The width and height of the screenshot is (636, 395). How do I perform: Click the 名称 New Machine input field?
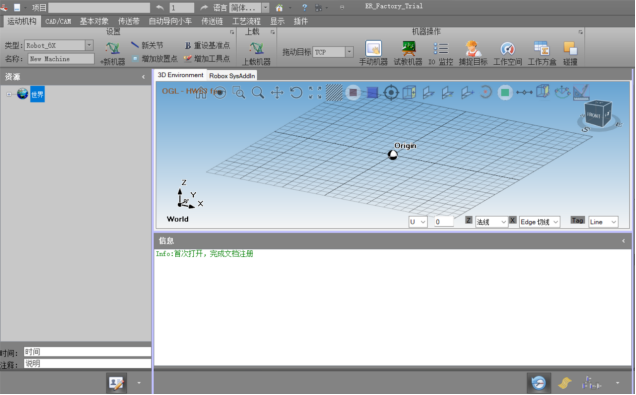[61, 59]
